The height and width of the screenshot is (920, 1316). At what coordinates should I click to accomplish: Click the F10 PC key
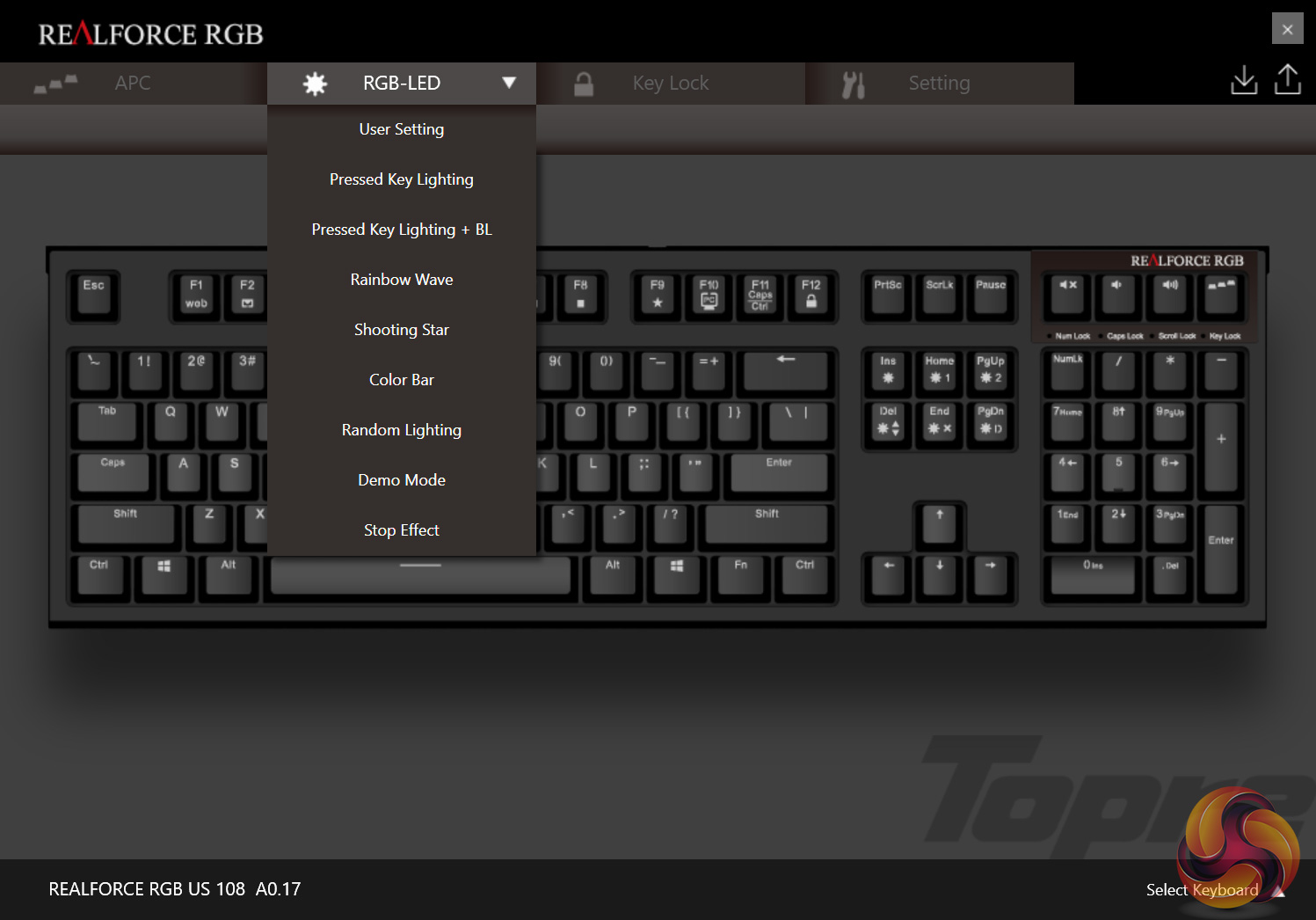click(709, 296)
